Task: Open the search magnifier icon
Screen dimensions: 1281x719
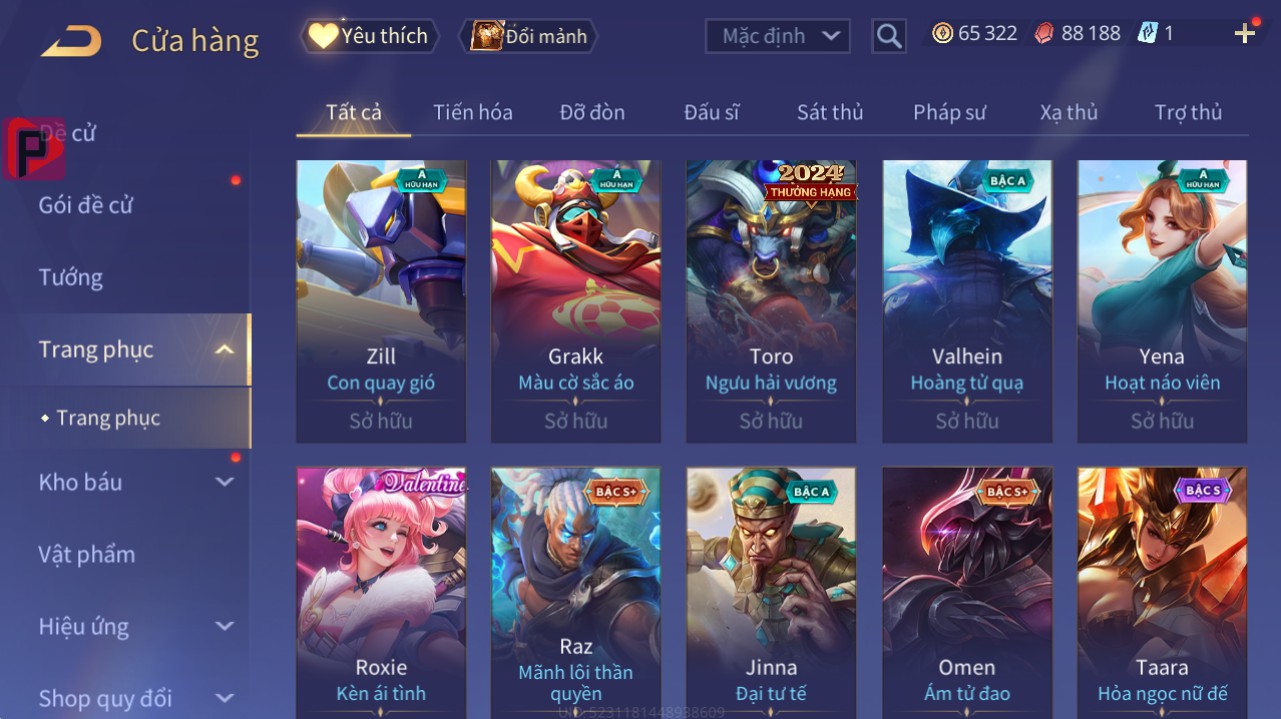Action: (x=888, y=37)
